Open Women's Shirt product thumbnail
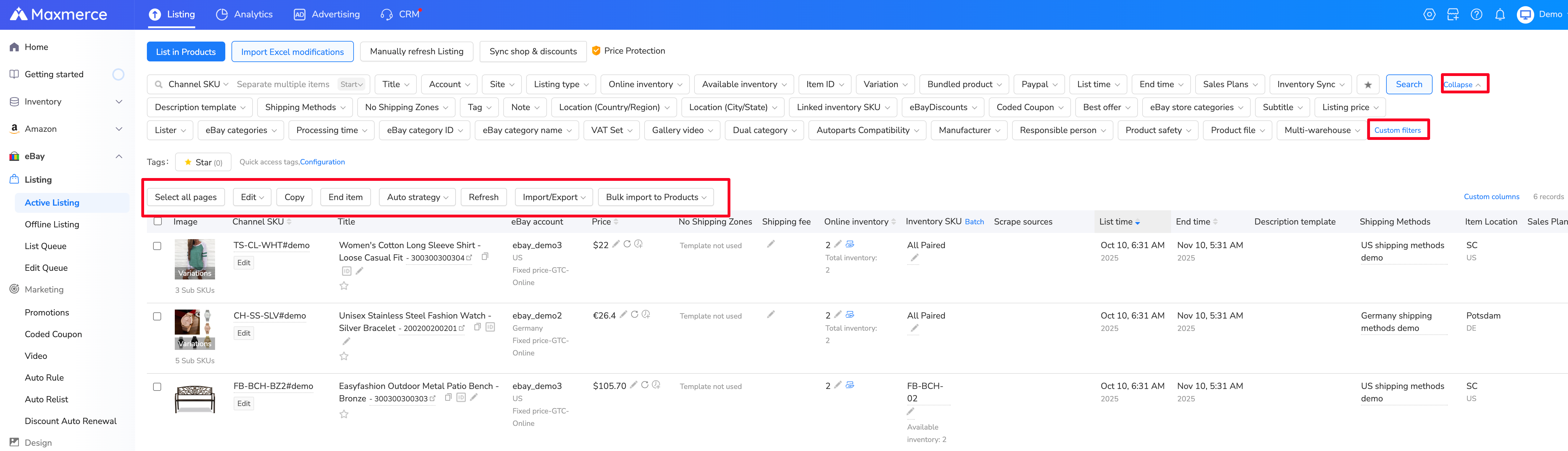The height and width of the screenshot is (451, 1568). point(195,260)
